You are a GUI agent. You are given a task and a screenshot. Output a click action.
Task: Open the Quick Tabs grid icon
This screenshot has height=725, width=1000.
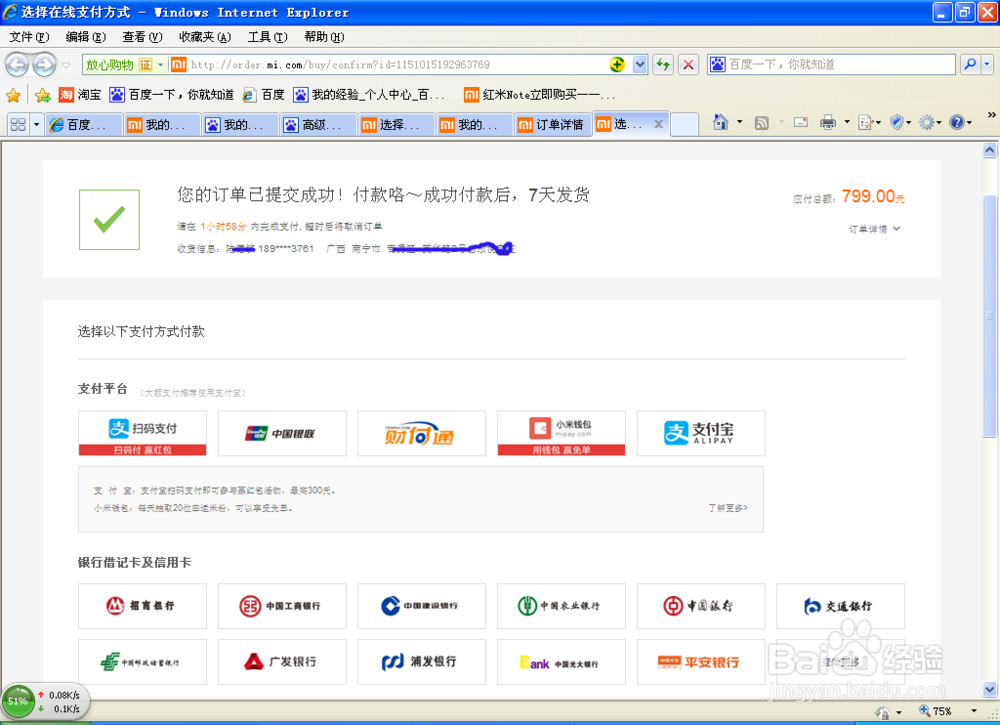click(18, 124)
